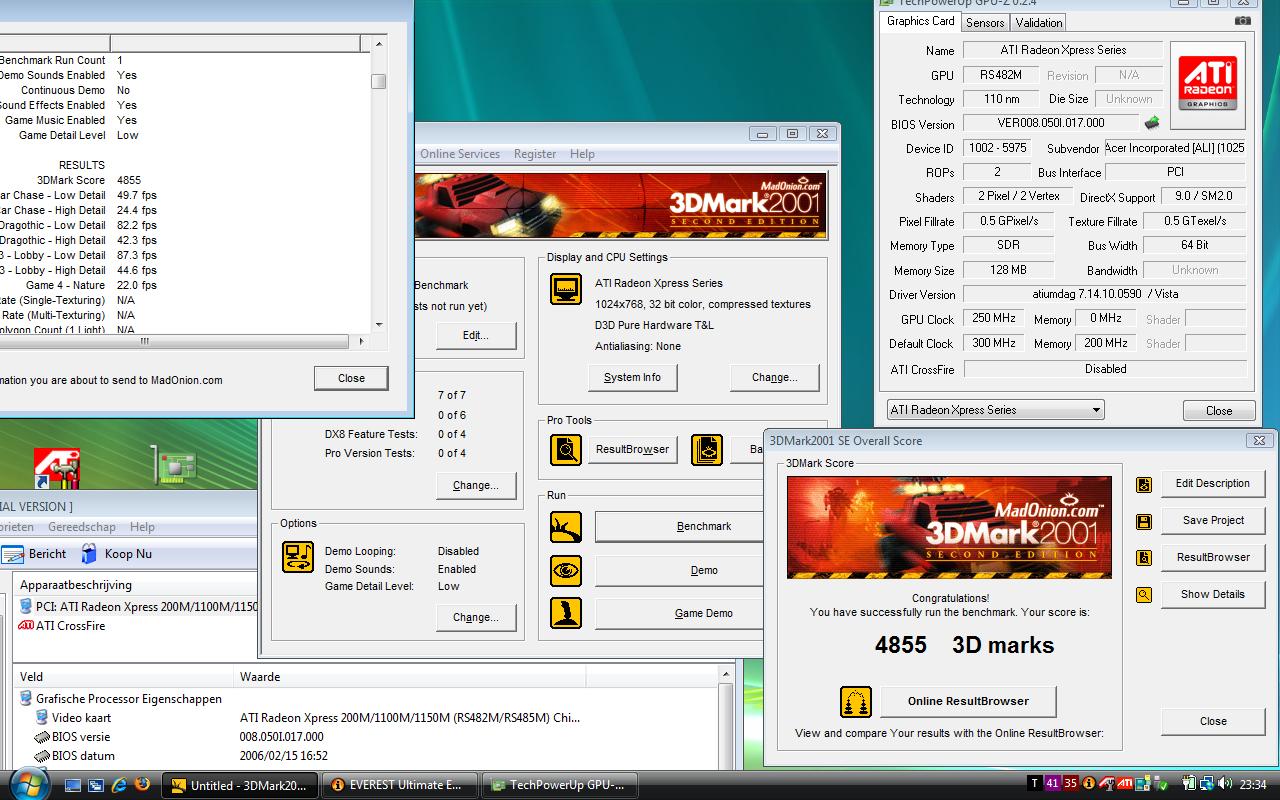
Task: Click the Bericht report icon in EVEREST
Action: point(13,554)
